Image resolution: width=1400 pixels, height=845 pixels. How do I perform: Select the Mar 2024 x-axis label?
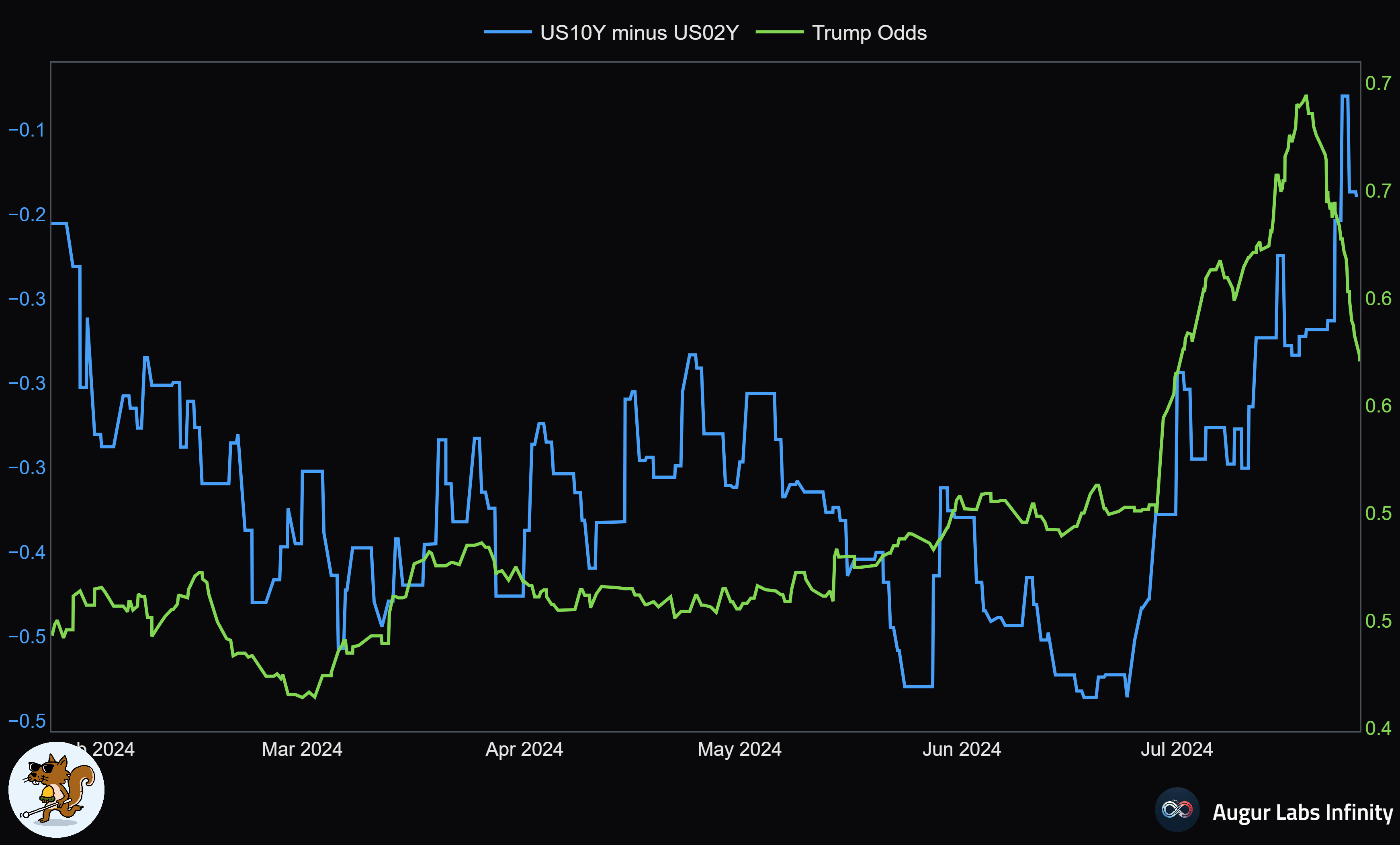[302, 749]
